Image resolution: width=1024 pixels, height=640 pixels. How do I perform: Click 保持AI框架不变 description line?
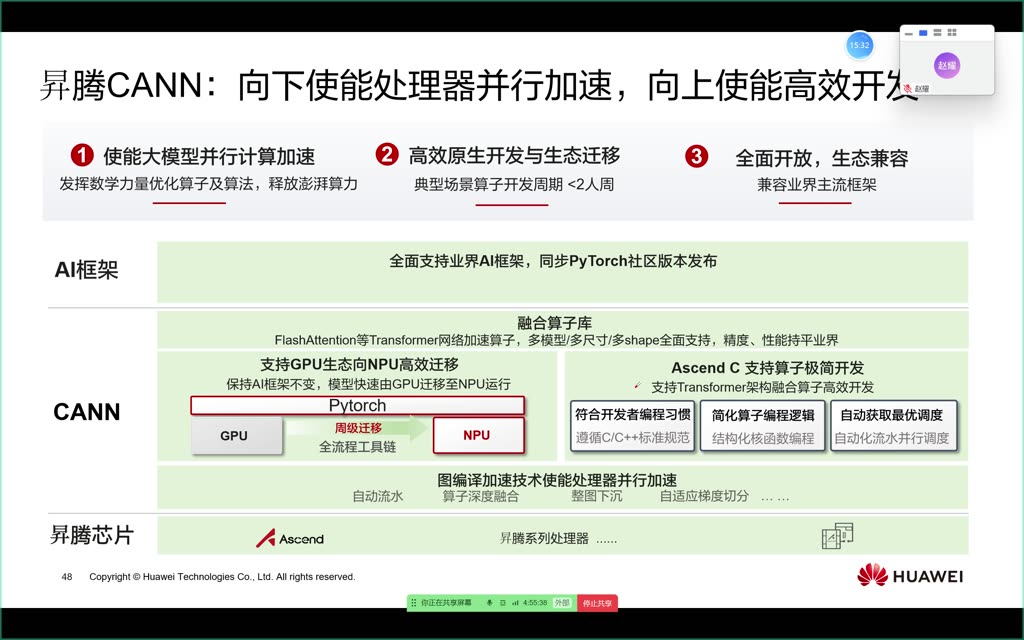368,384
